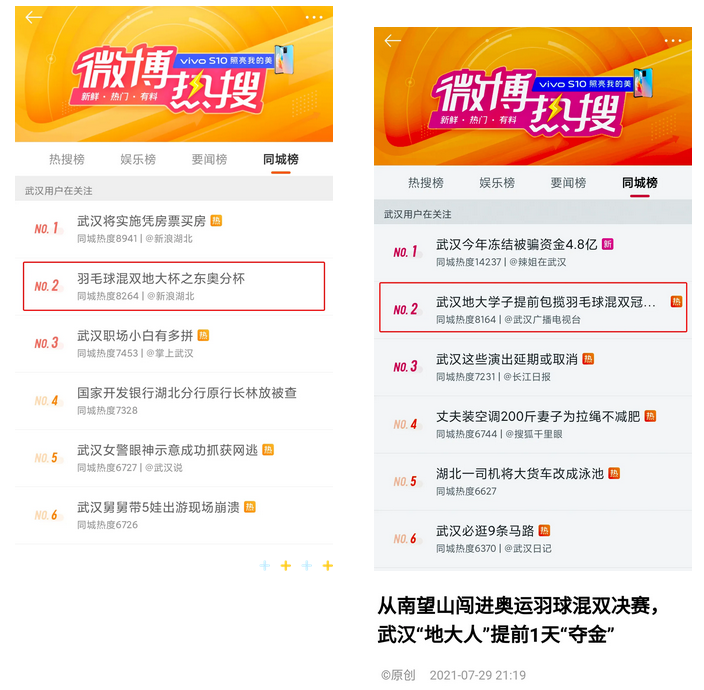Open topic 武汉女警眼神示意成功抓获网逃
This screenshot has height=690, width=704.
174,458
